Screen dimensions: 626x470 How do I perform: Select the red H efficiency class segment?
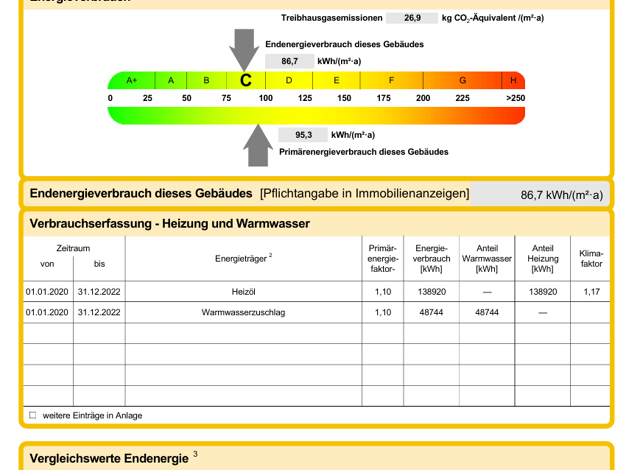(513, 80)
